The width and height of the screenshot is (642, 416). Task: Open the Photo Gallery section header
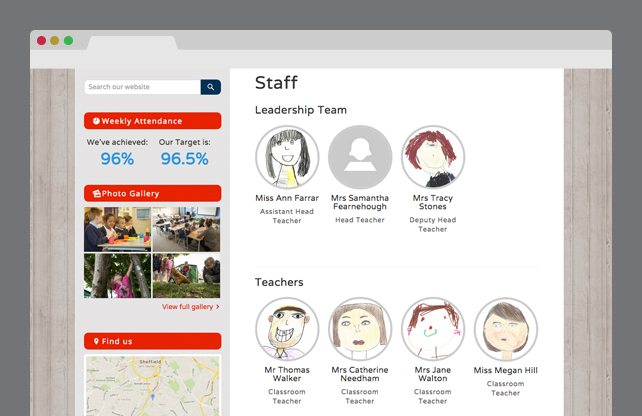tap(152, 193)
